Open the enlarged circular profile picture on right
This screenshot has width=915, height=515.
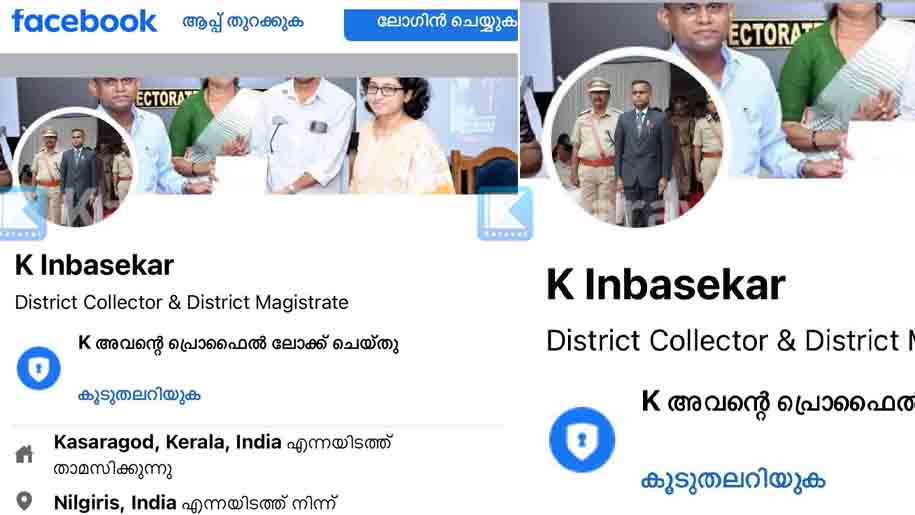(637, 140)
